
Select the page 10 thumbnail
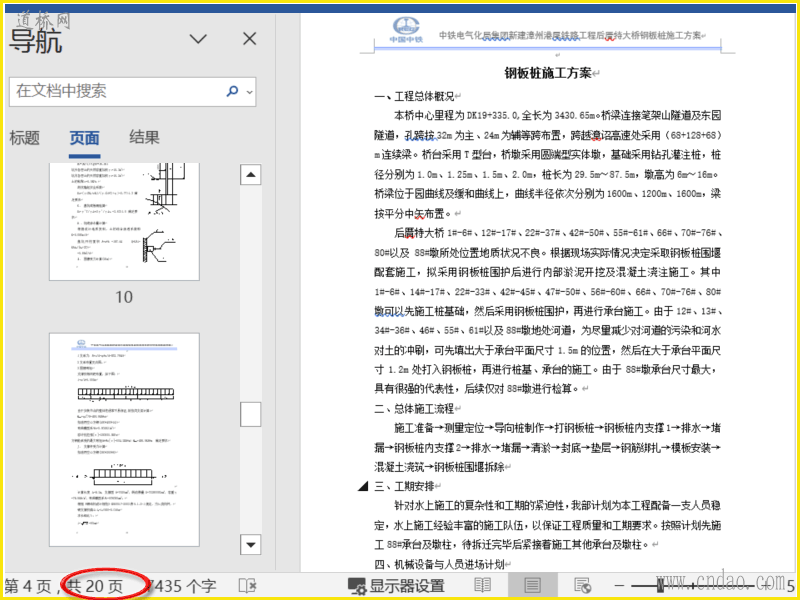coord(124,221)
